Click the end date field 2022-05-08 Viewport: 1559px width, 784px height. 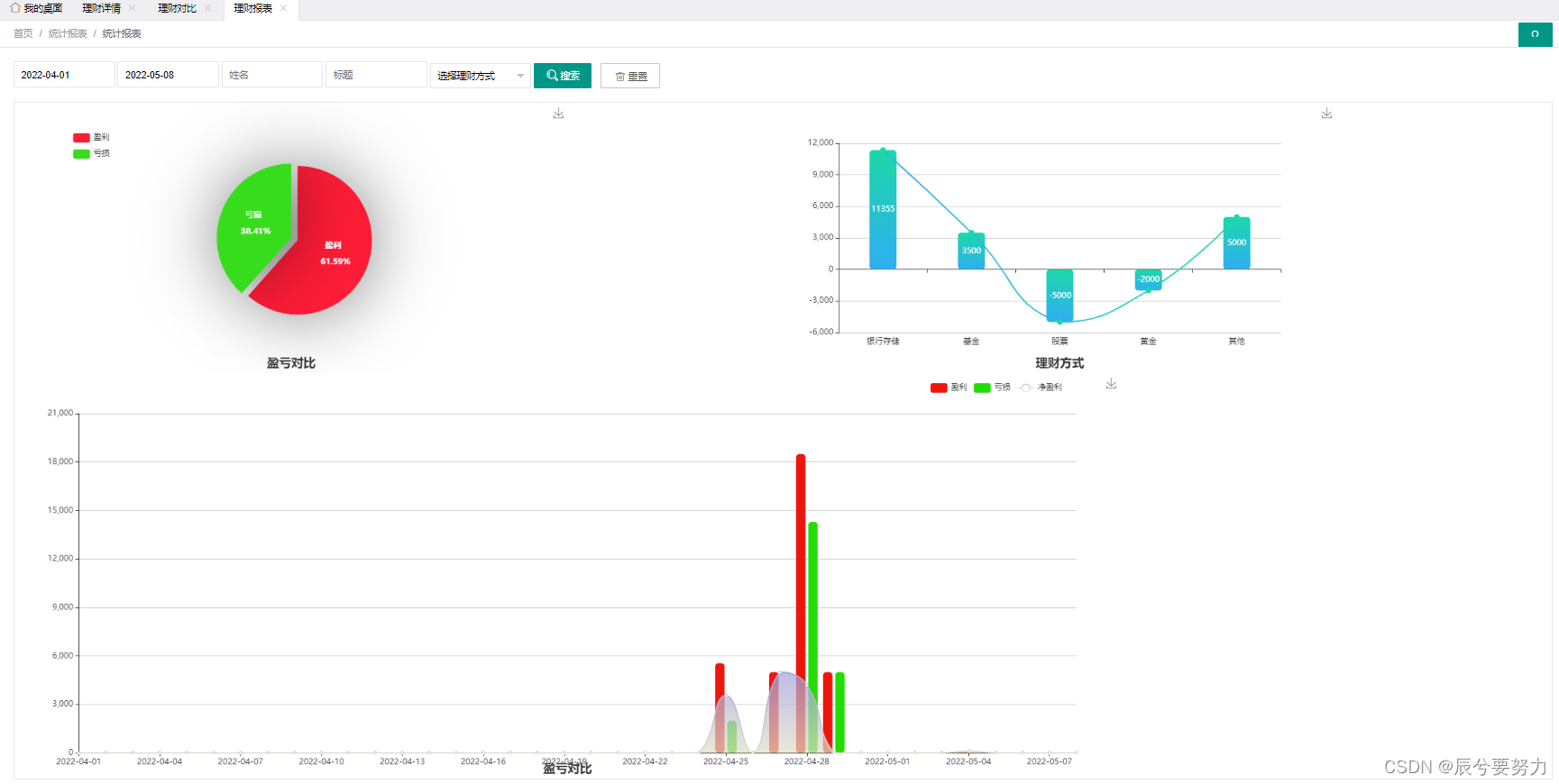coord(168,75)
